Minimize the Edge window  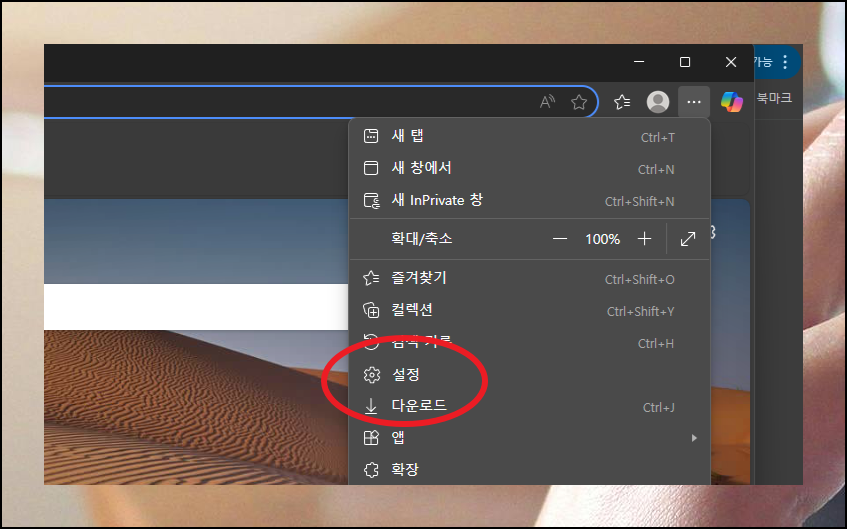(638, 62)
